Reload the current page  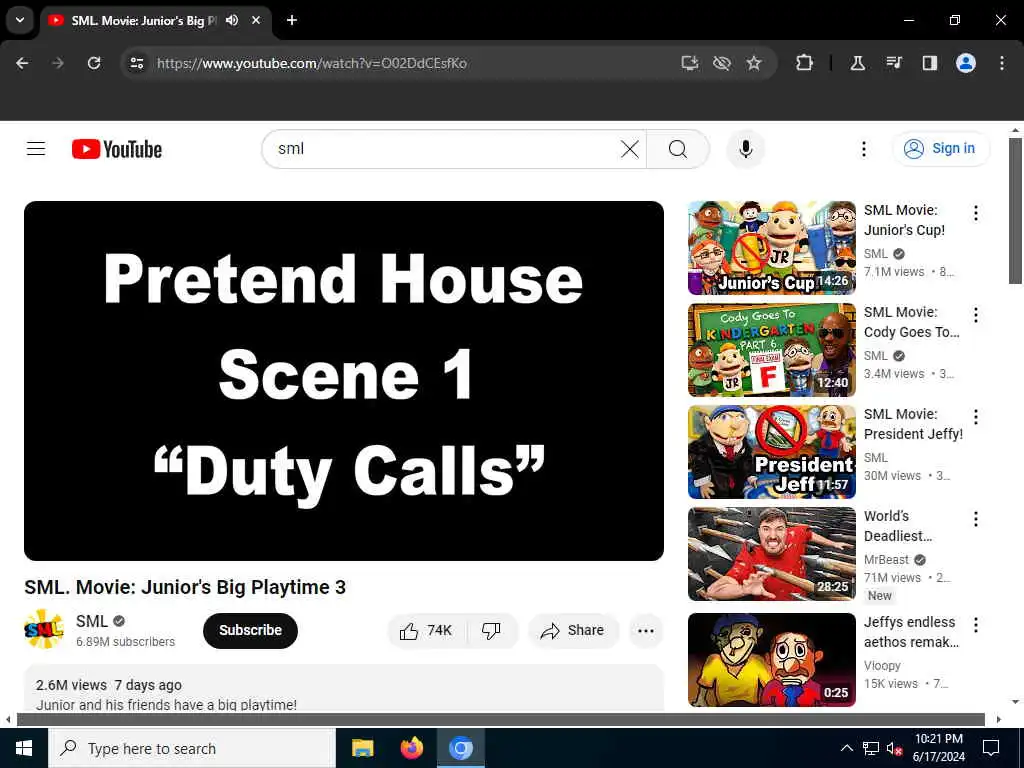(x=94, y=63)
